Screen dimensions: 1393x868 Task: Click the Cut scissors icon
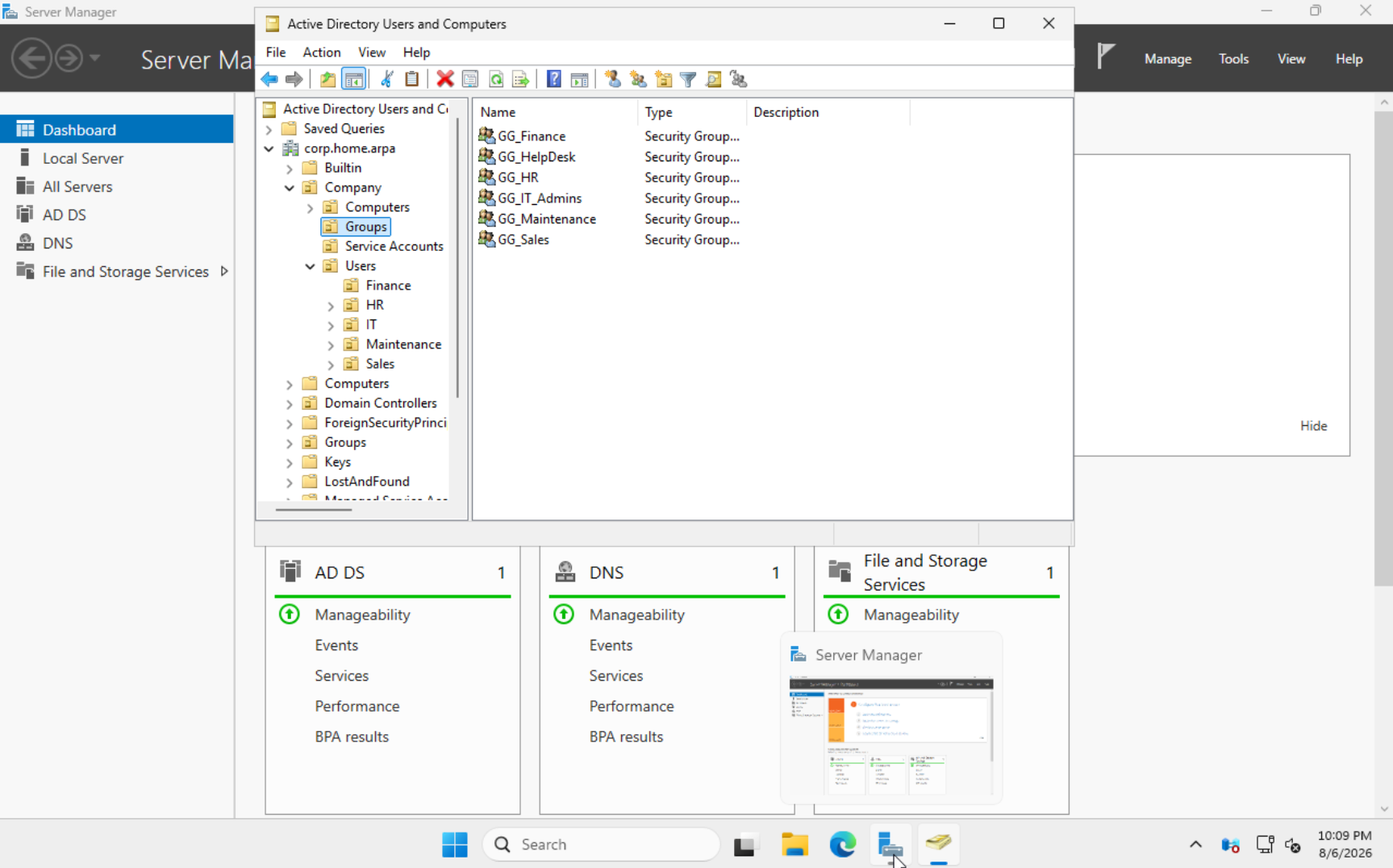(387, 79)
